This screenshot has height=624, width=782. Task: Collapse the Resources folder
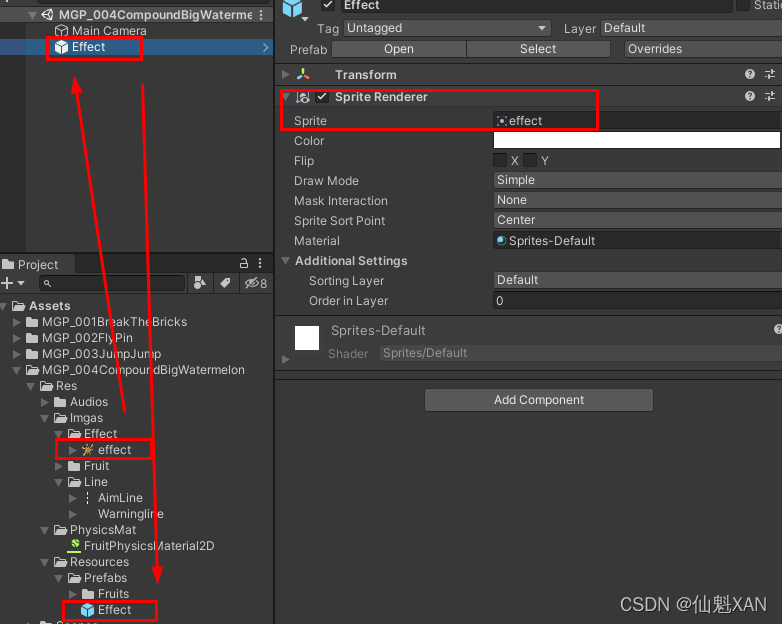click(x=44, y=562)
